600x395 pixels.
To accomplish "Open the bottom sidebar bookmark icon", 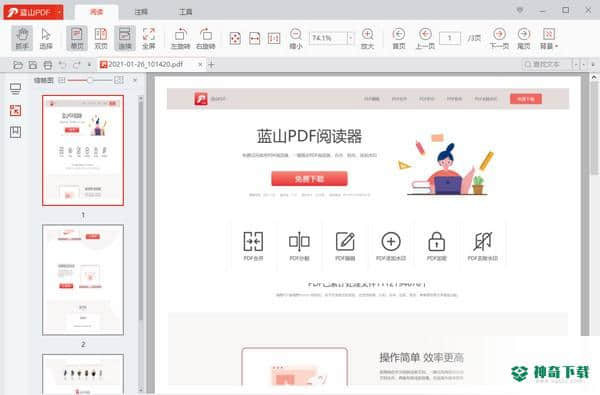I will [15, 132].
